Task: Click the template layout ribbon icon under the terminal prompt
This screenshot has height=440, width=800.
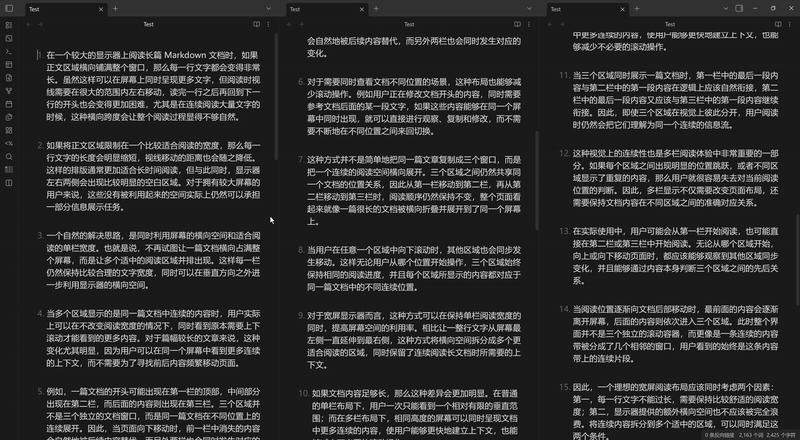Action: 9,65
